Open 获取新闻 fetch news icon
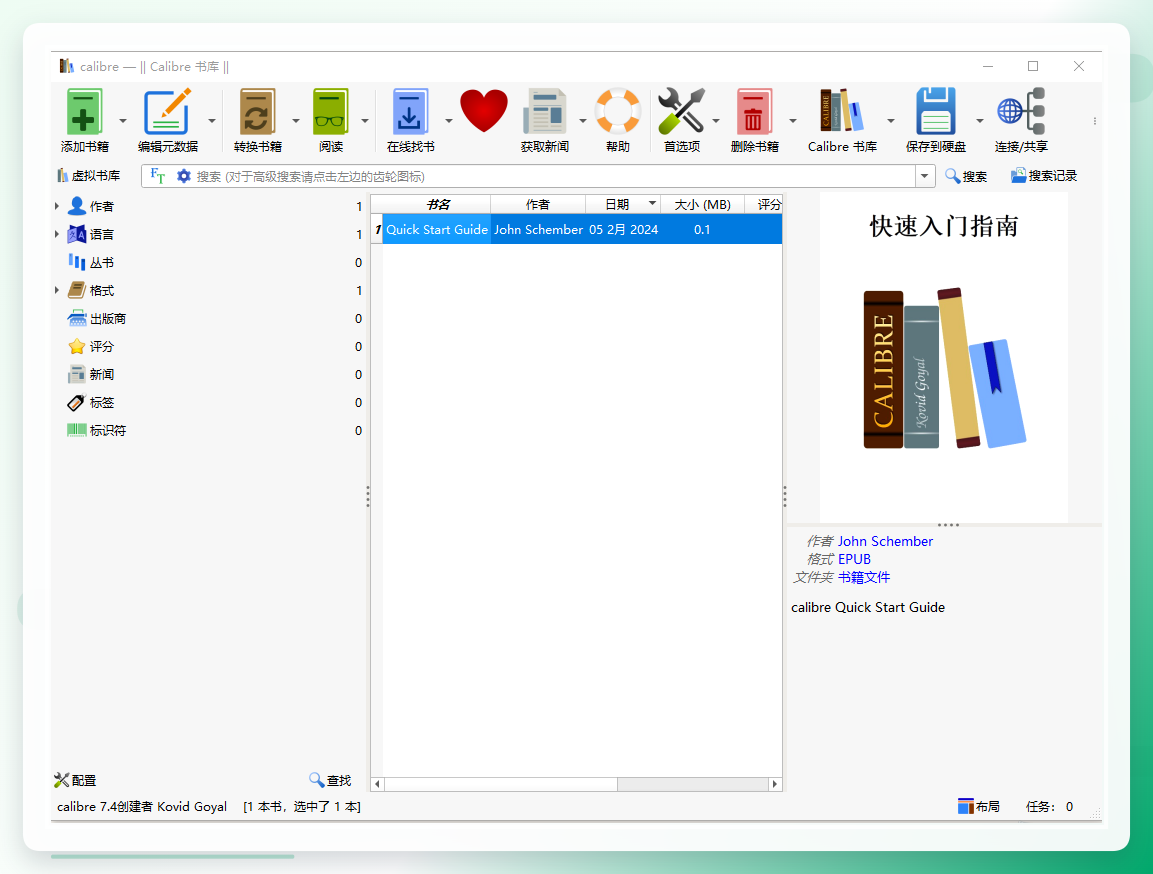 [544, 112]
